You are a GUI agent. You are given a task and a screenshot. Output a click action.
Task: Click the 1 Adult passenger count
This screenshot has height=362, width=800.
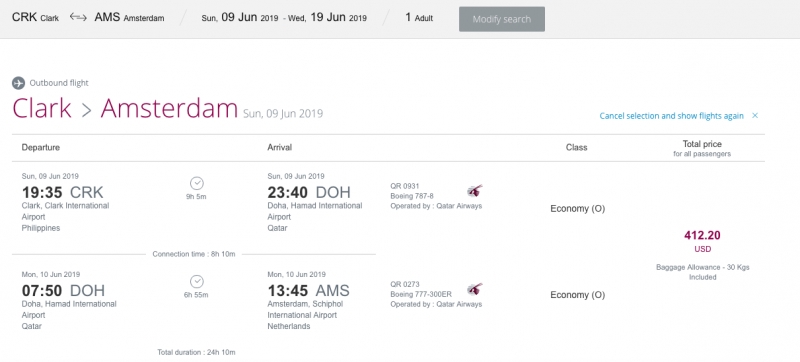tap(419, 17)
